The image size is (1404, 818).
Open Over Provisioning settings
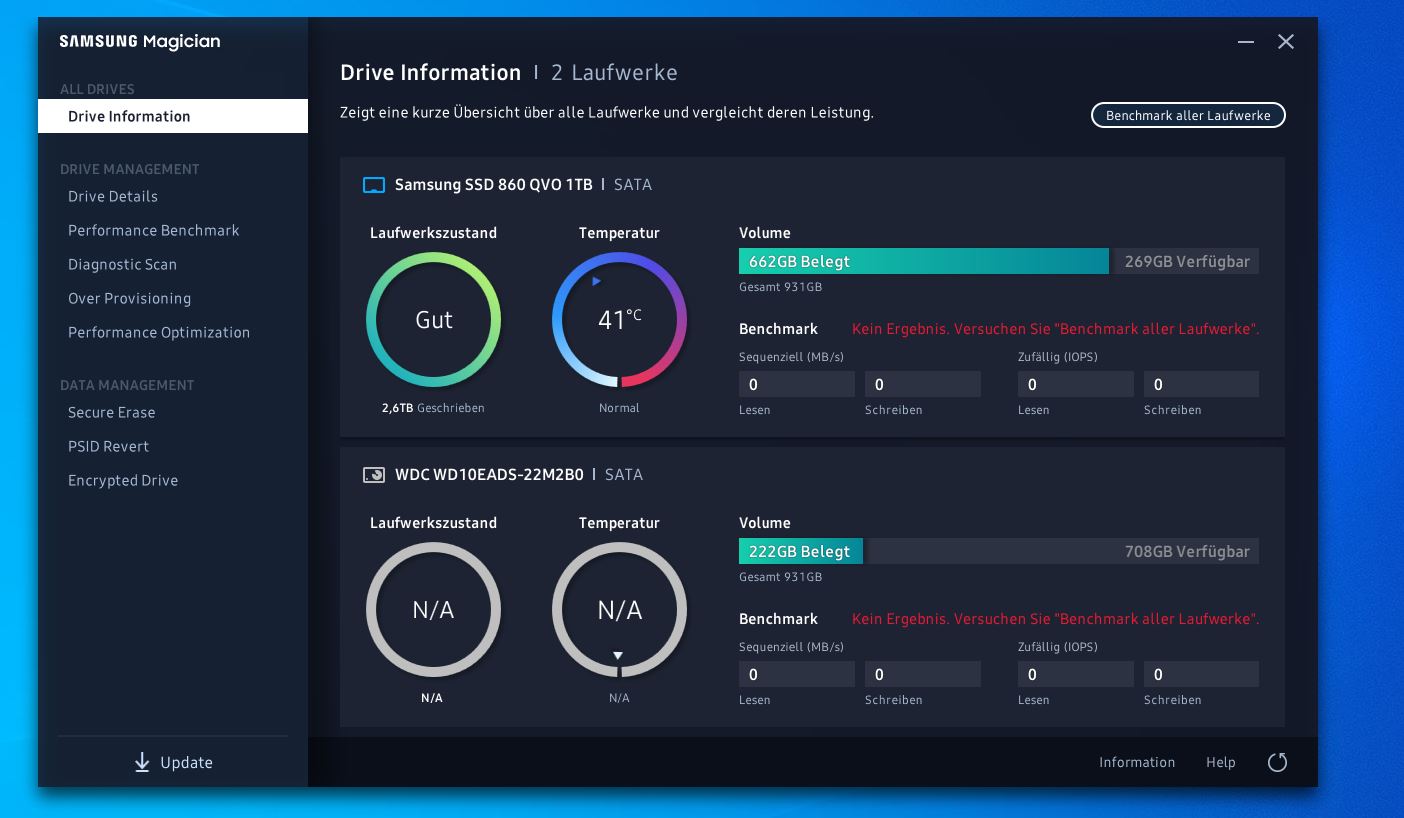[x=129, y=299]
